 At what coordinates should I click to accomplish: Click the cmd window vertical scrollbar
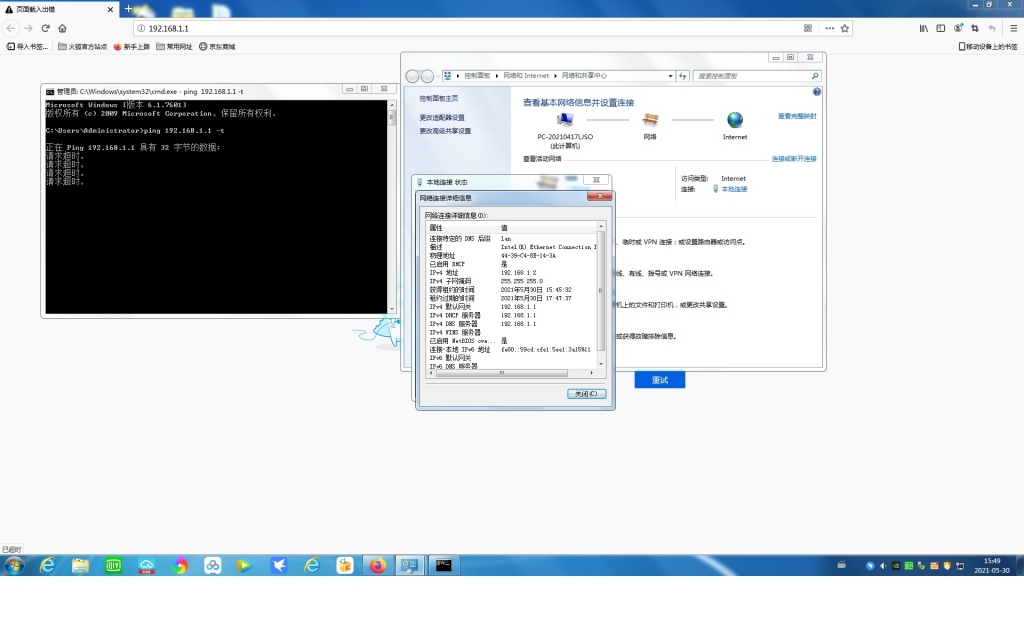click(392, 206)
